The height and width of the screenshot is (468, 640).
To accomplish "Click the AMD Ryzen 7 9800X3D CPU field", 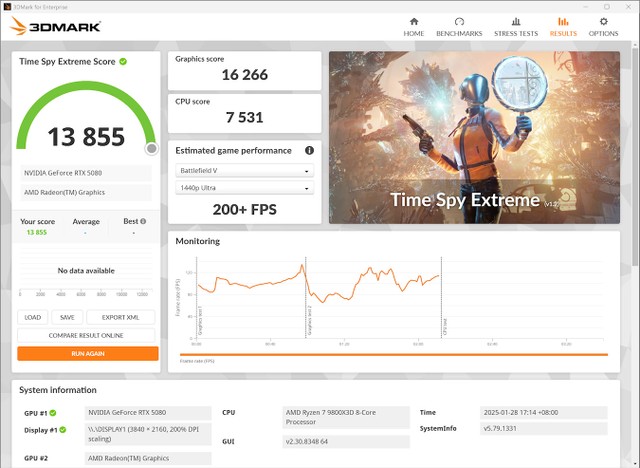I will [x=346, y=417].
